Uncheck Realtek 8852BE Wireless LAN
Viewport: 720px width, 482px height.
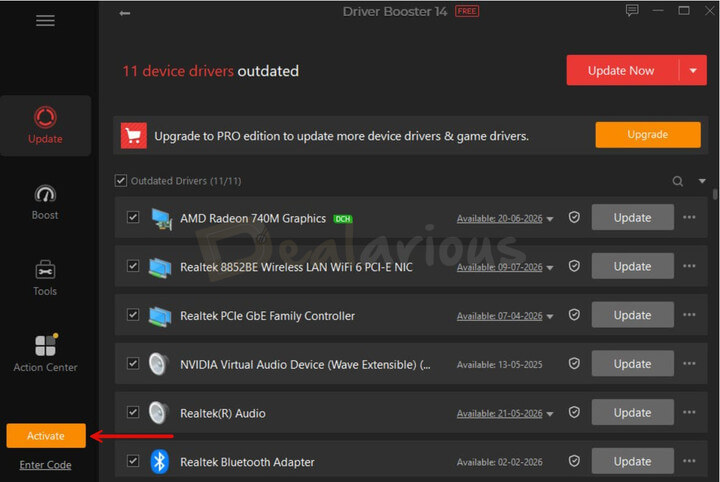coord(133,266)
